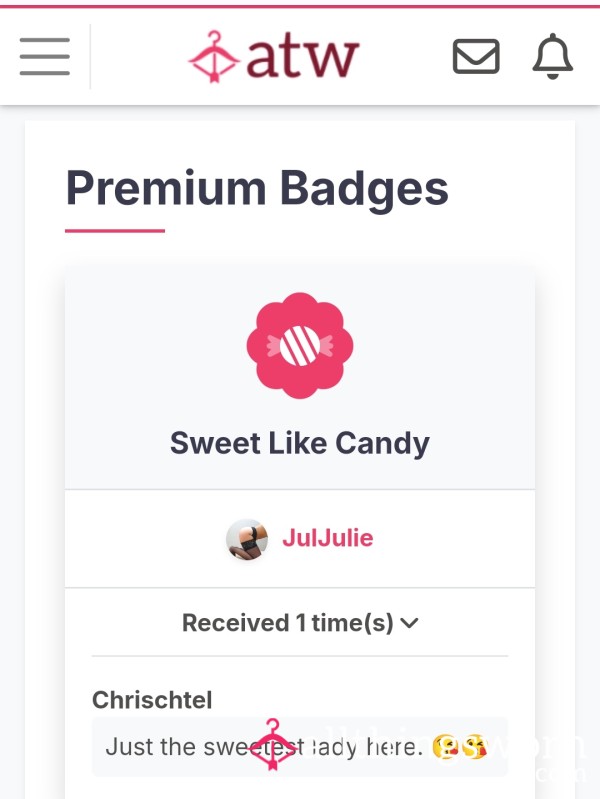Click the Chrischtel username
The image size is (600, 799).
152,700
